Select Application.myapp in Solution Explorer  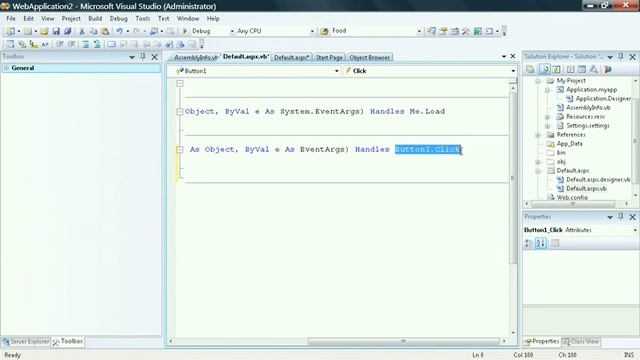(x=591, y=90)
